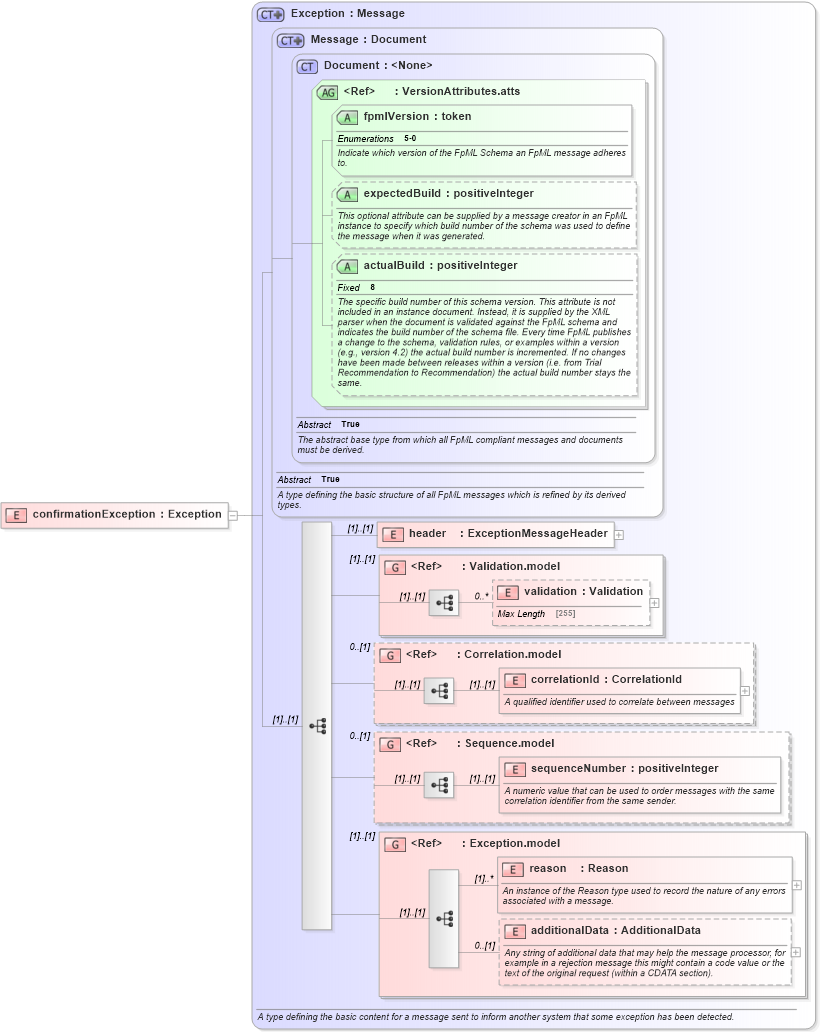Select the reason : Reason label
Screen dimensions: 820x1032
(x=578, y=868)
